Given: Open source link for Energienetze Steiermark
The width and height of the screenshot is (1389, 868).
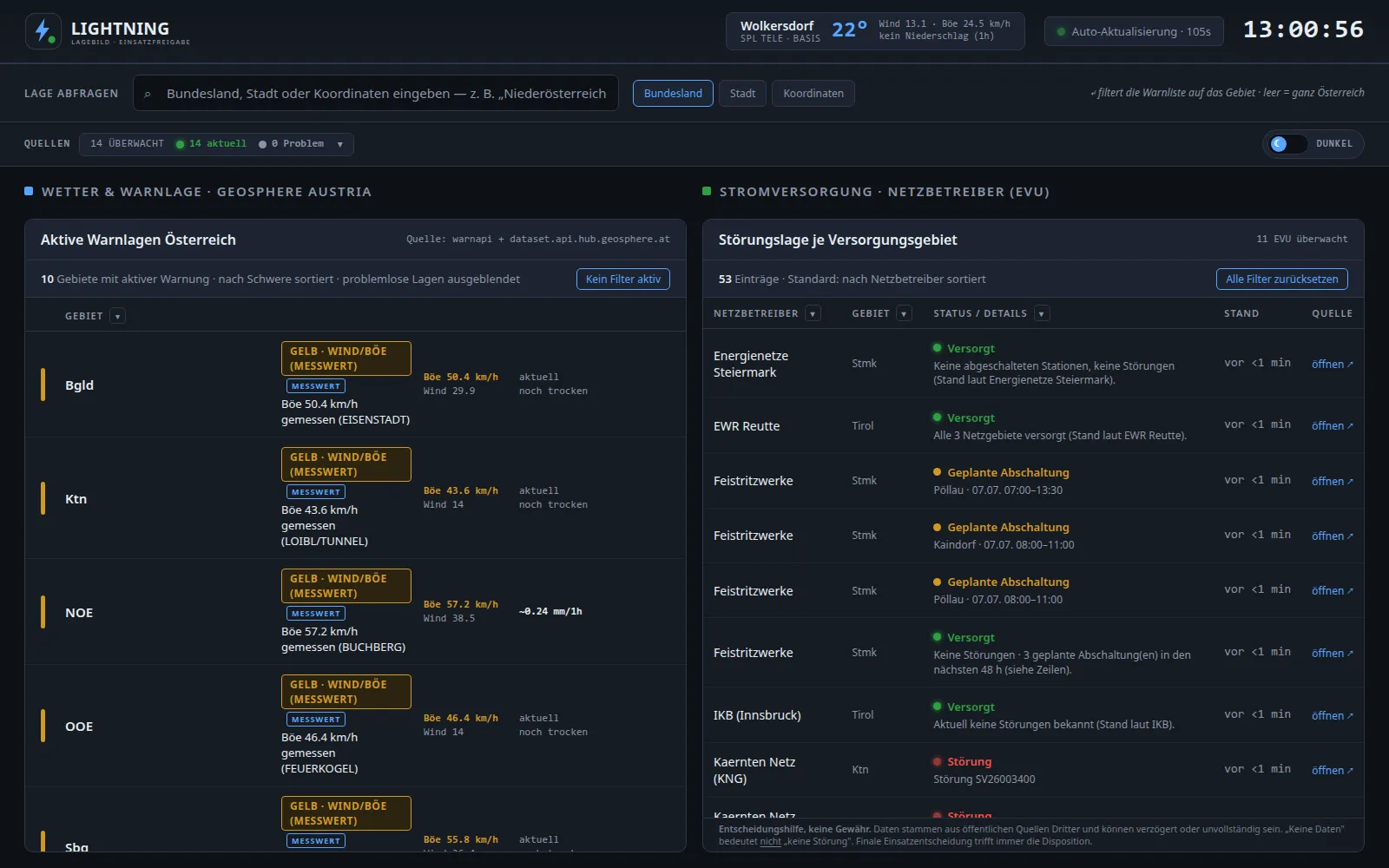Looking at the screenshot, I should pos(1332,364).
